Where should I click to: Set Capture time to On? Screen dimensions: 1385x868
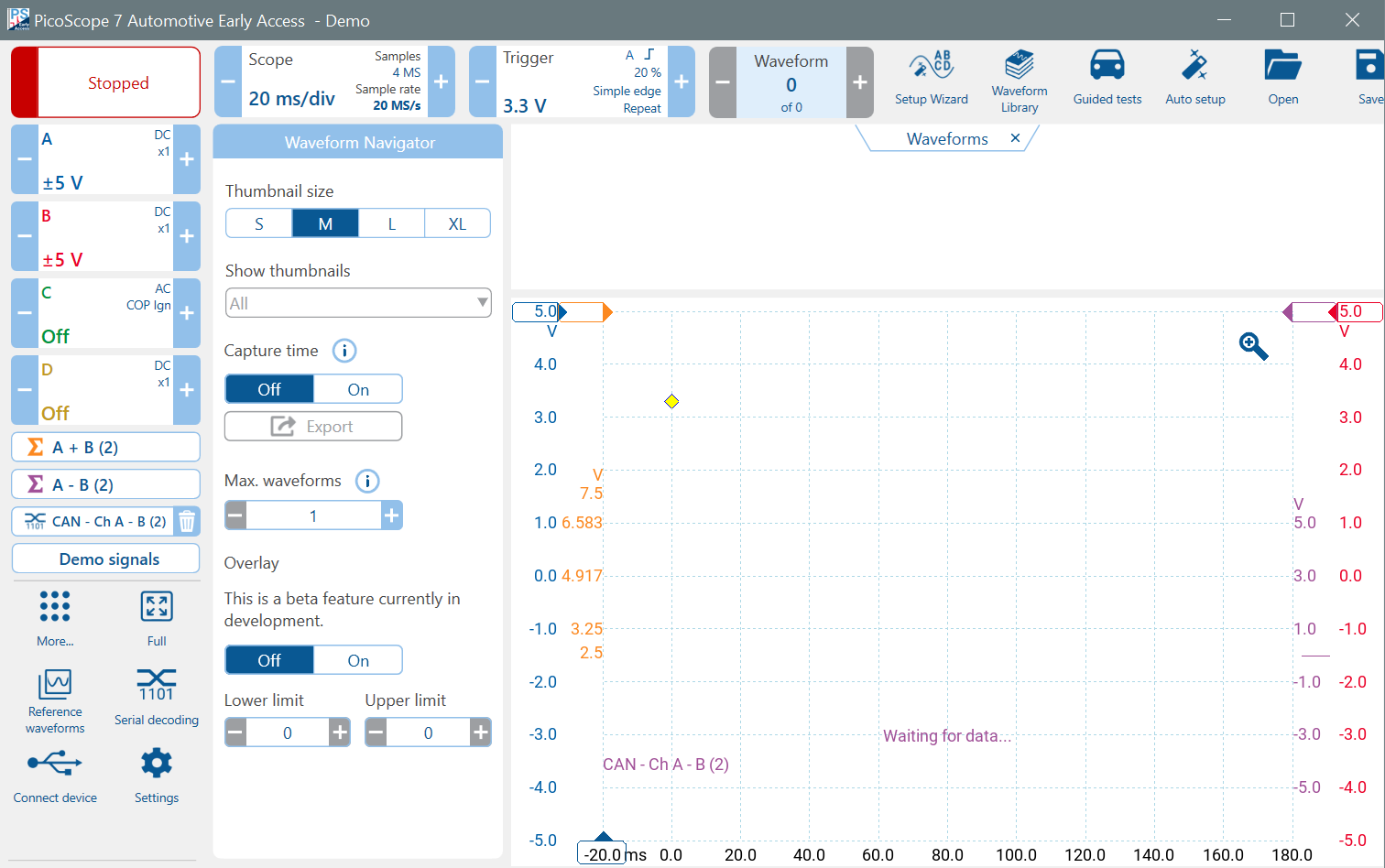(358, 389)
